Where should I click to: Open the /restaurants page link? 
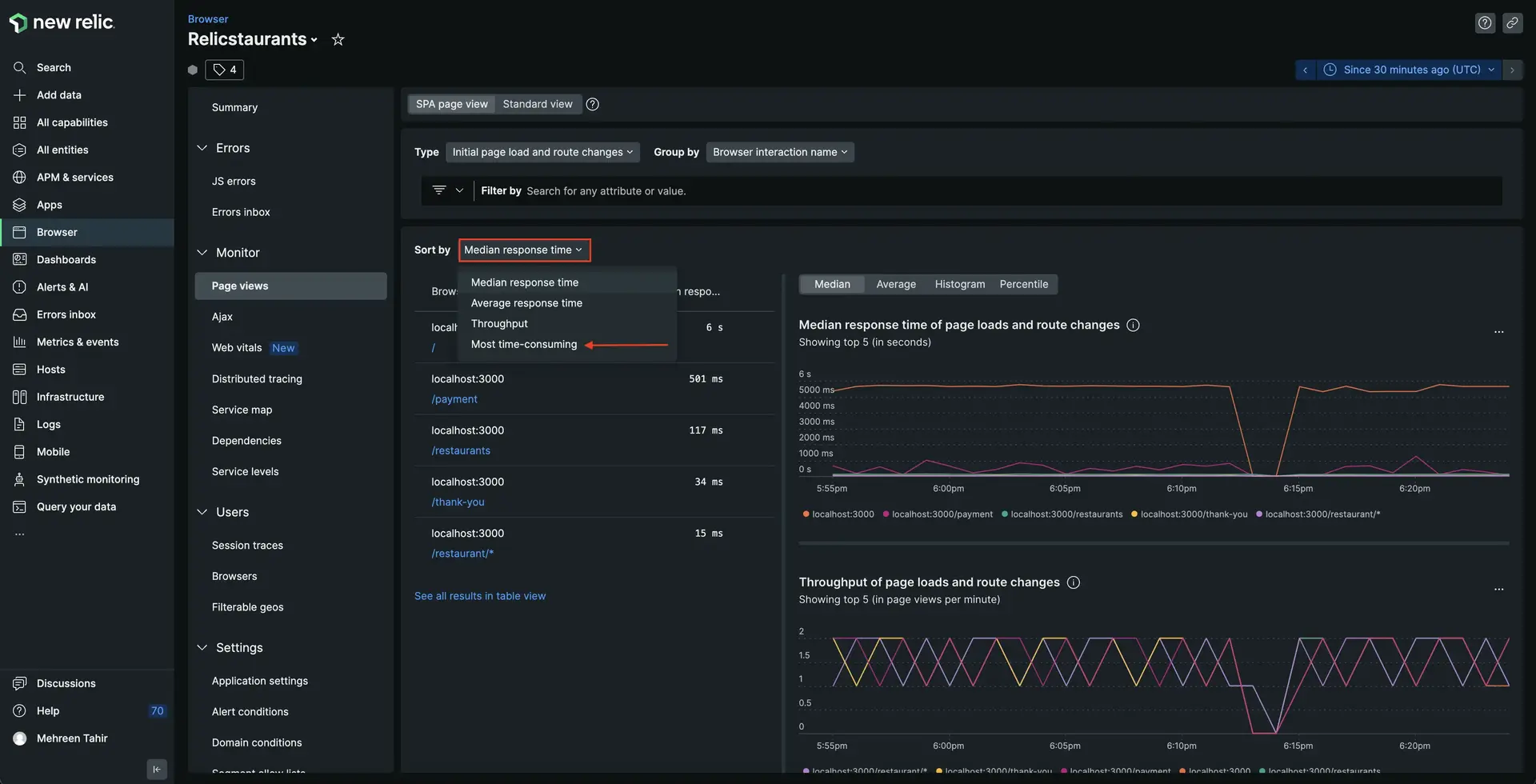coord(461,451)
